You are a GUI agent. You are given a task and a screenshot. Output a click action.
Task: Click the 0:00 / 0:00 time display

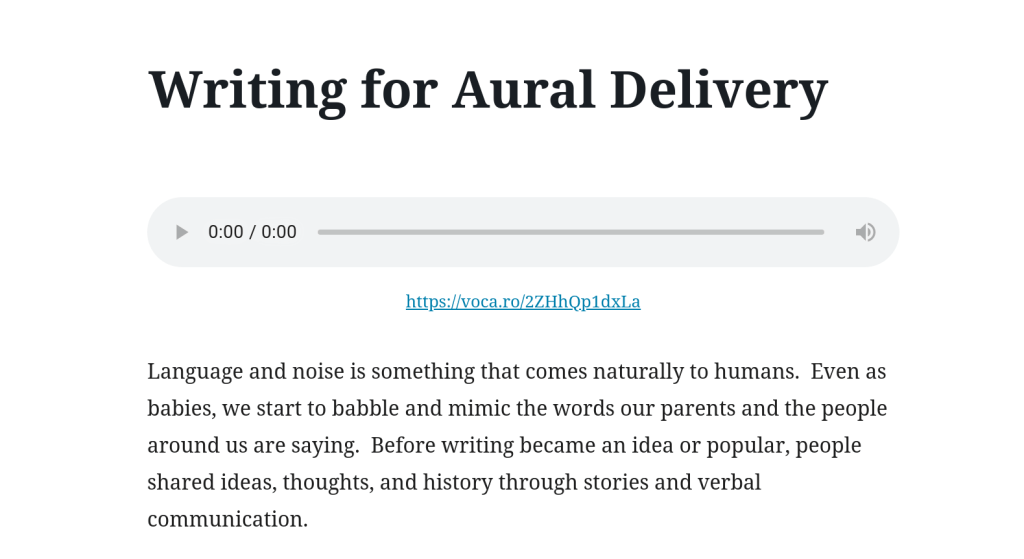[252, 232]
